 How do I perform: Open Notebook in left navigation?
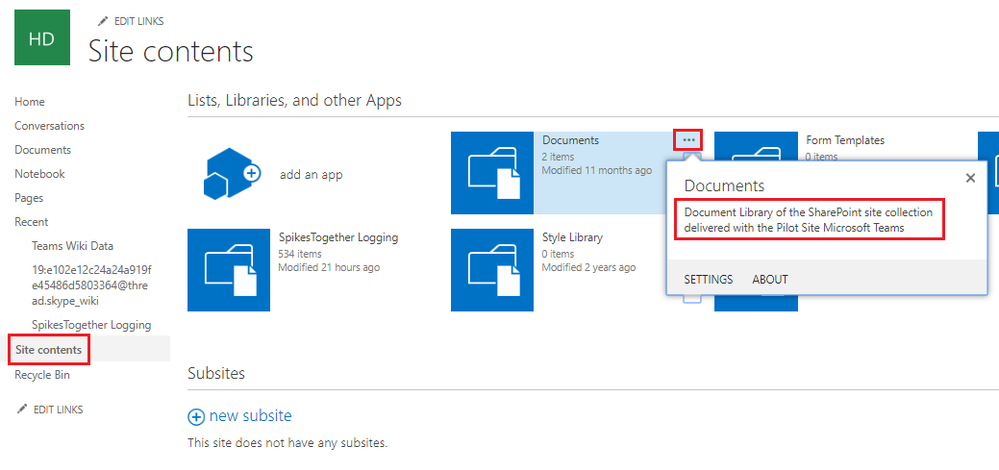pyautogui.click(x=40, y=174)
